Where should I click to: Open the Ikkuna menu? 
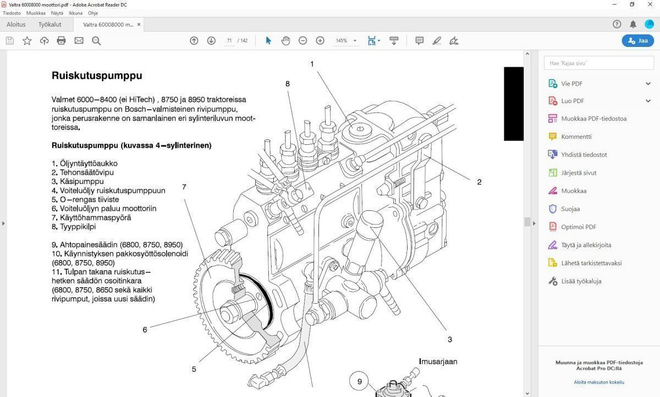click(75, 13)
